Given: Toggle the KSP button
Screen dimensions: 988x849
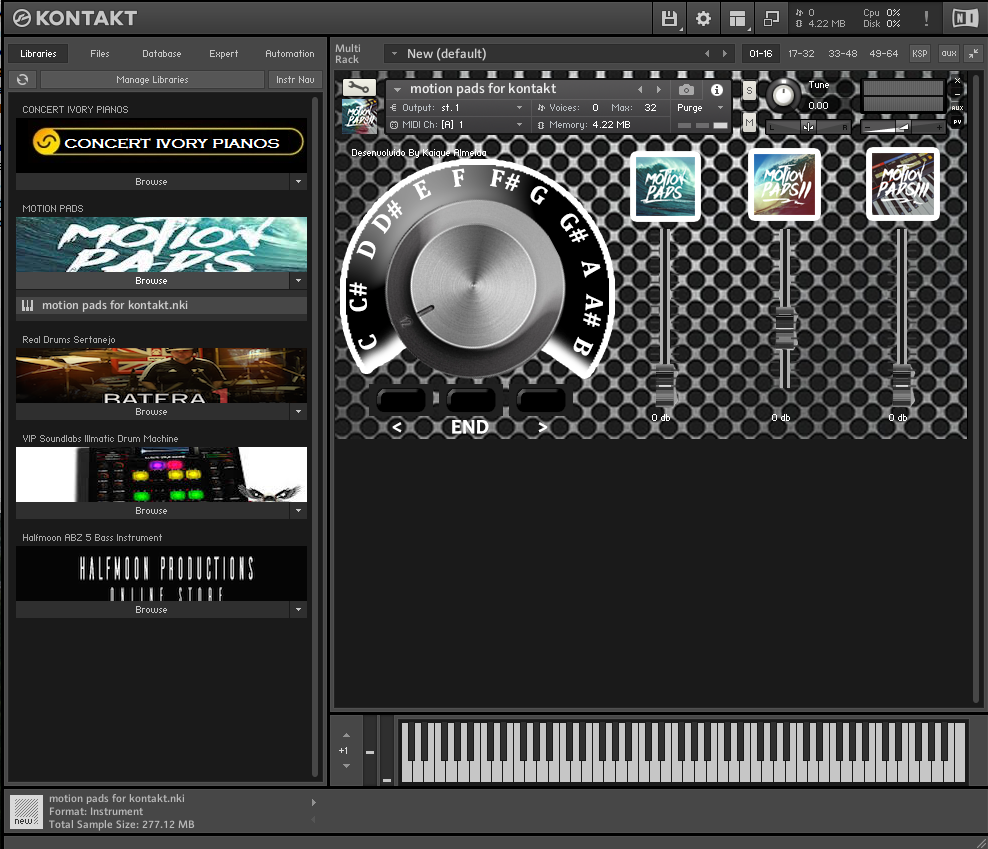Looking at the screenshot, I should [x=919, y=54].
